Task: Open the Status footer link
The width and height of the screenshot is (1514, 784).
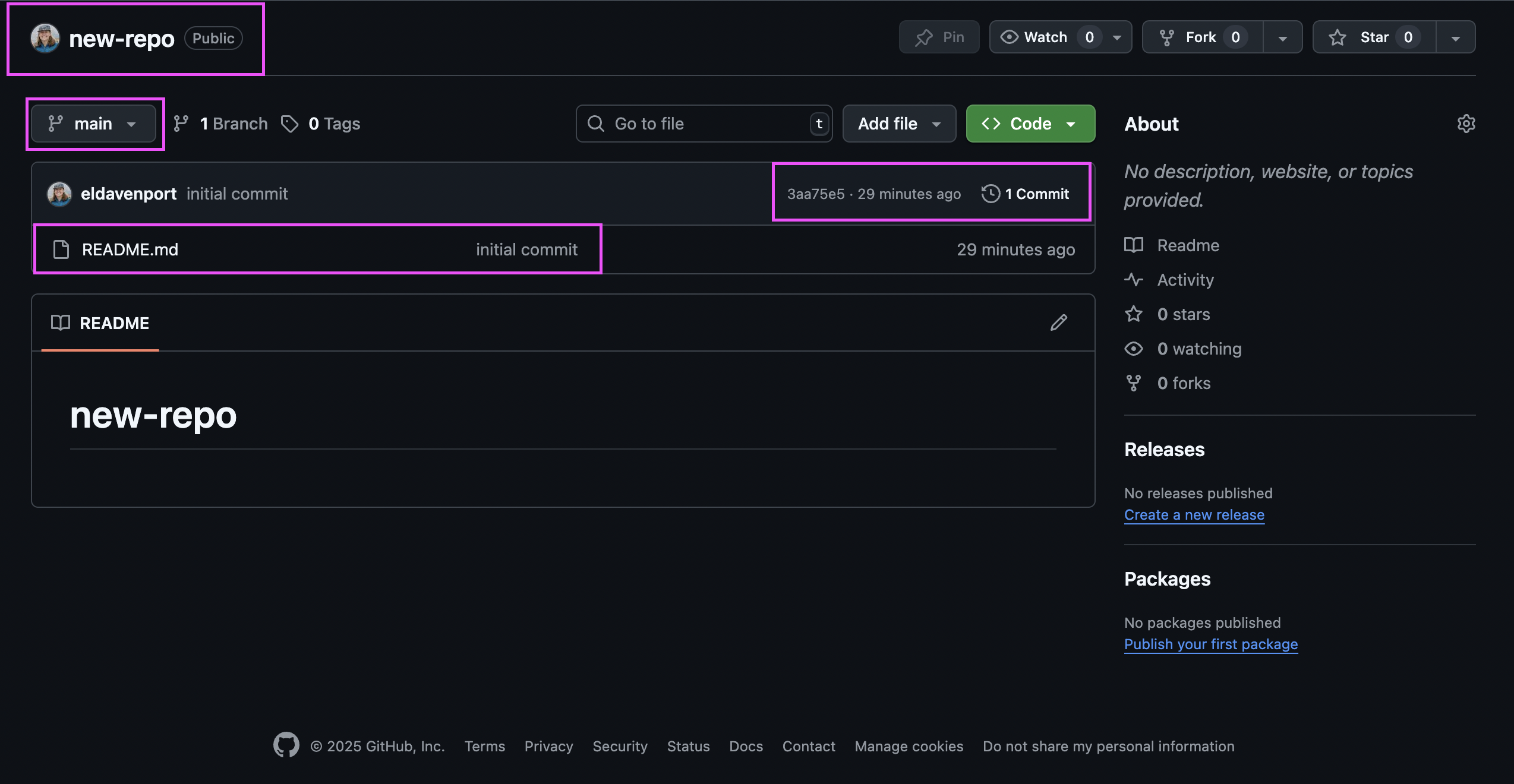Action: pos(689,747)
